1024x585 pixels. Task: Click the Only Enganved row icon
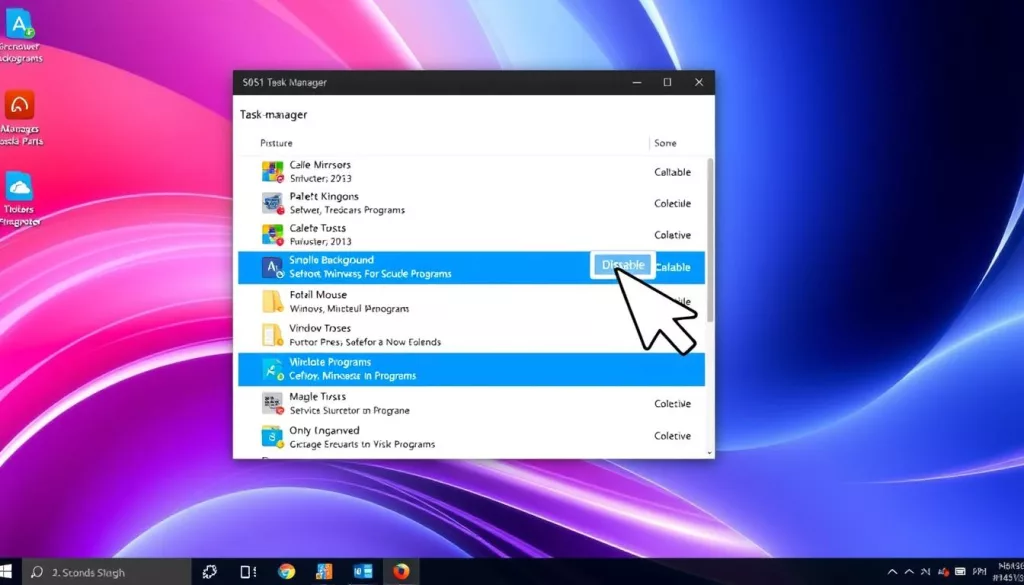pos(272,437)
